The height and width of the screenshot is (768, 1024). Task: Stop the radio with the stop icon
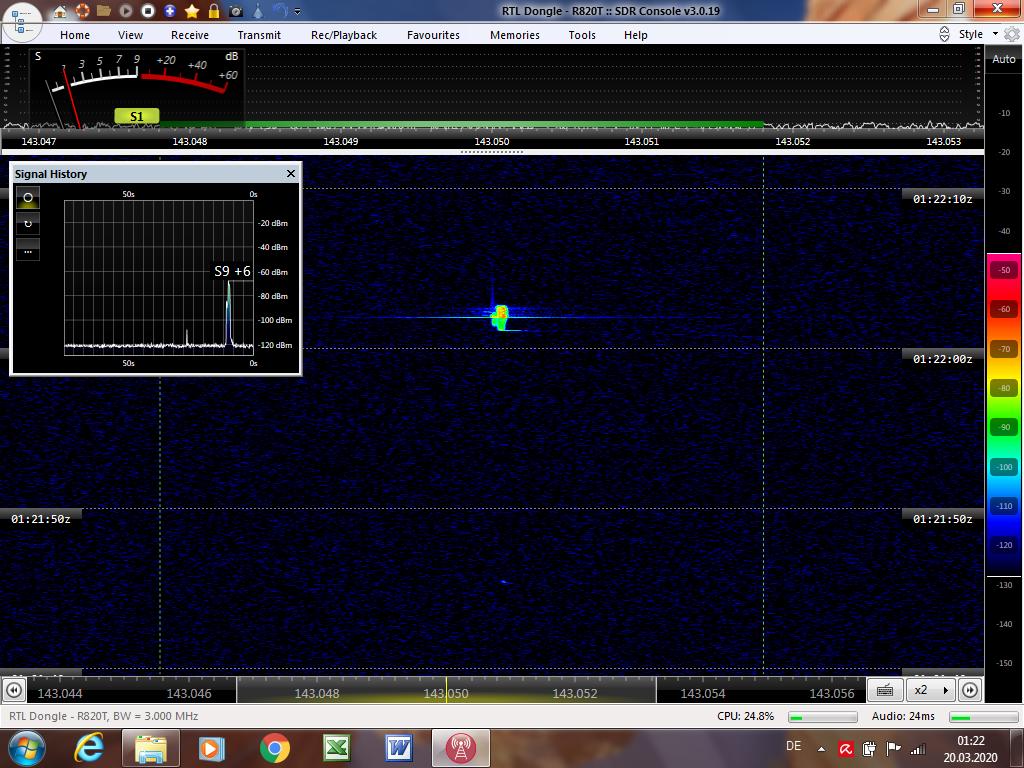[x=148, y=11]
